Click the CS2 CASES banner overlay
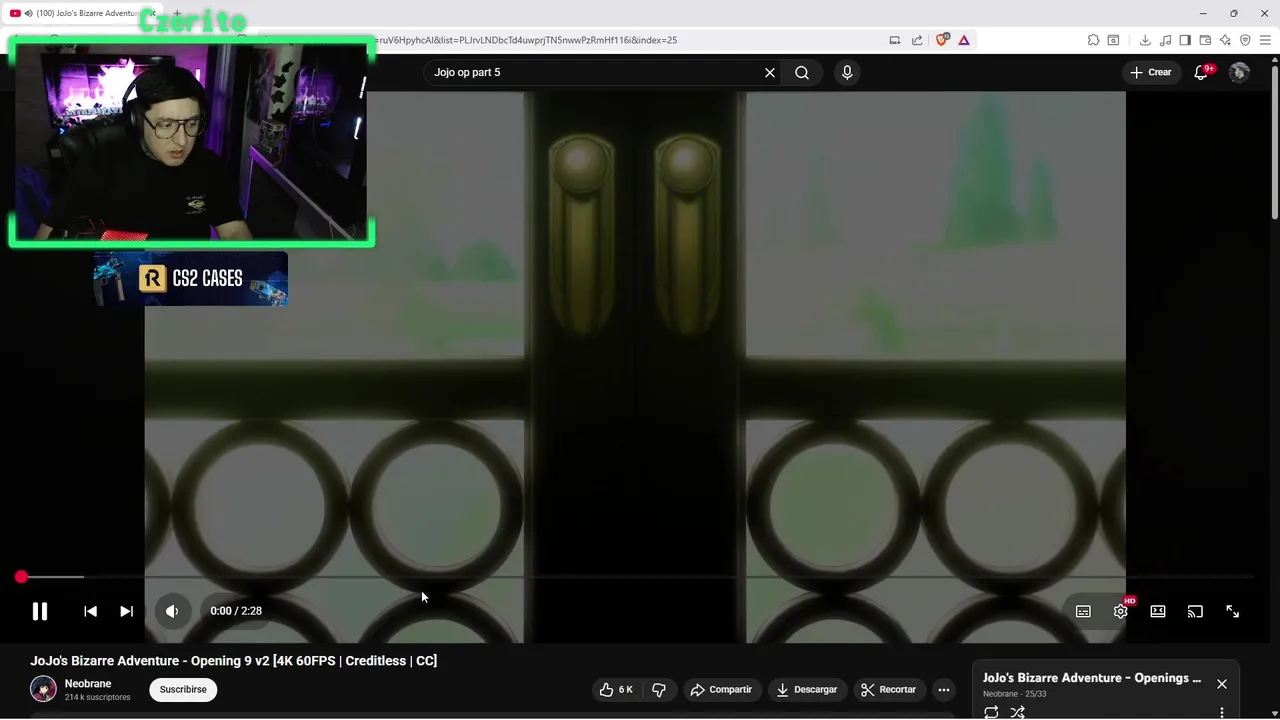Viewport: 1280px width, 720px height. [x=190, y=278]
